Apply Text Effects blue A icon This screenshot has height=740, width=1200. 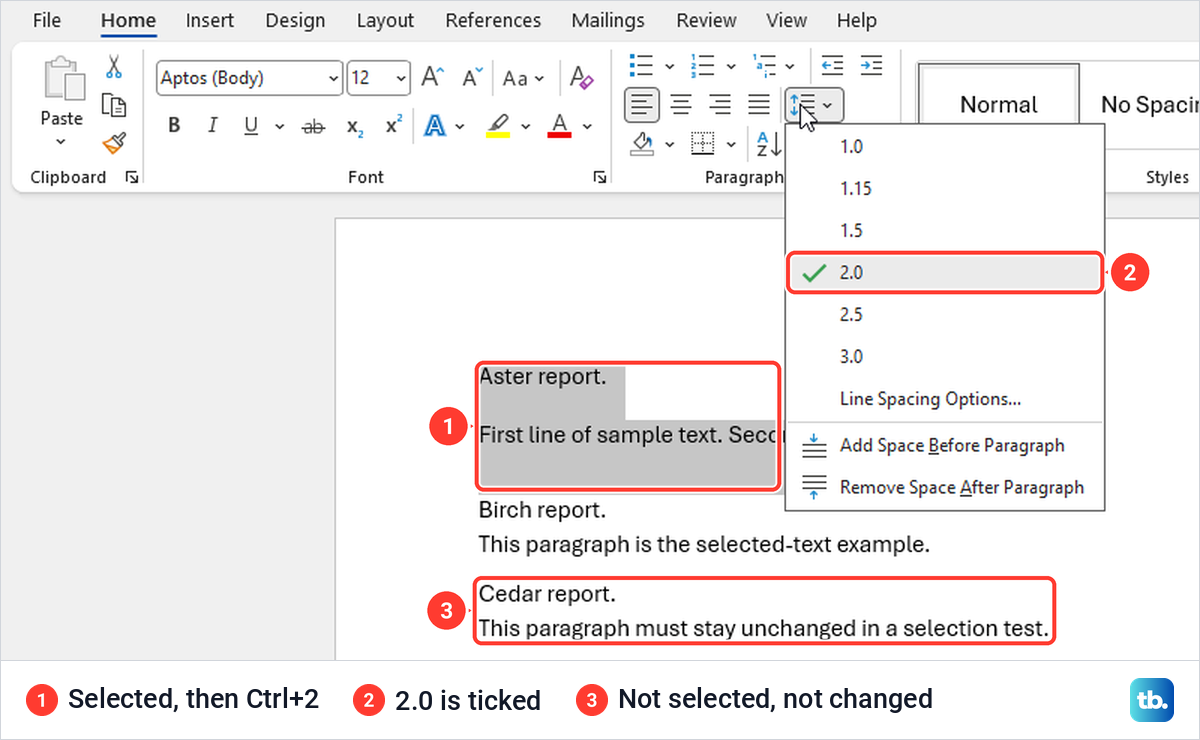(435, 126)
